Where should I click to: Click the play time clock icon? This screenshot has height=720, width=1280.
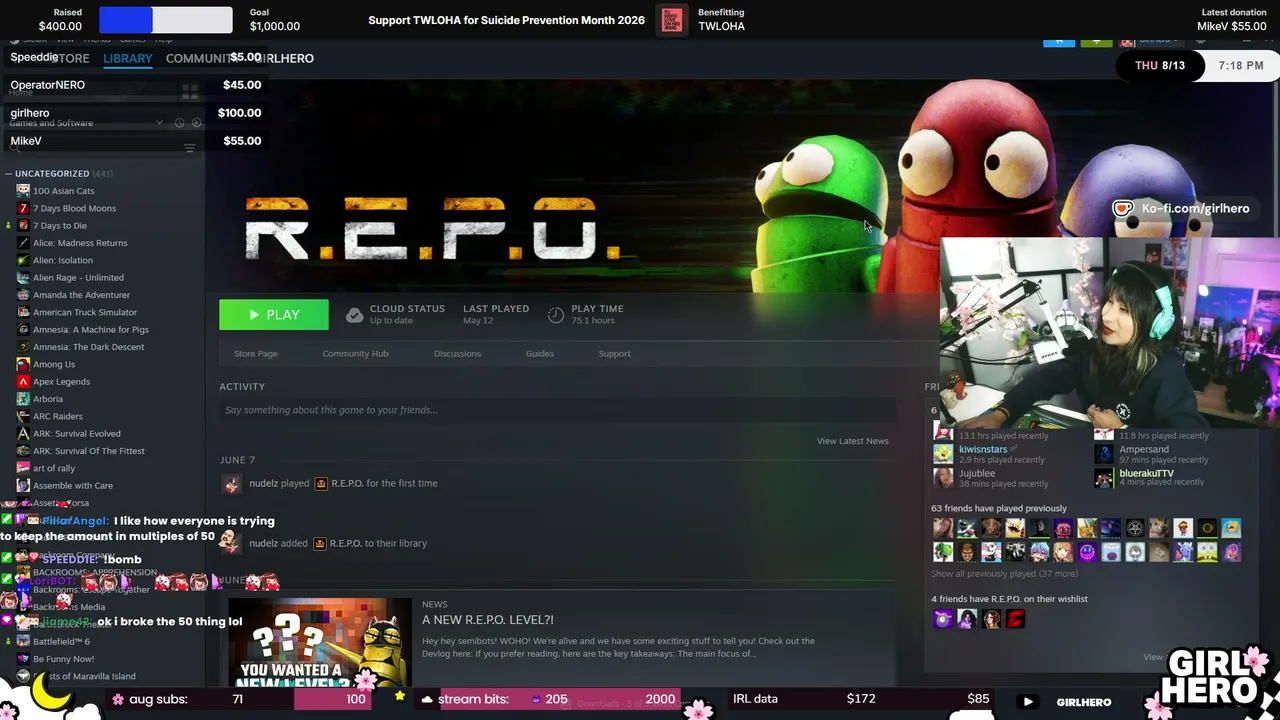[556, 315]
